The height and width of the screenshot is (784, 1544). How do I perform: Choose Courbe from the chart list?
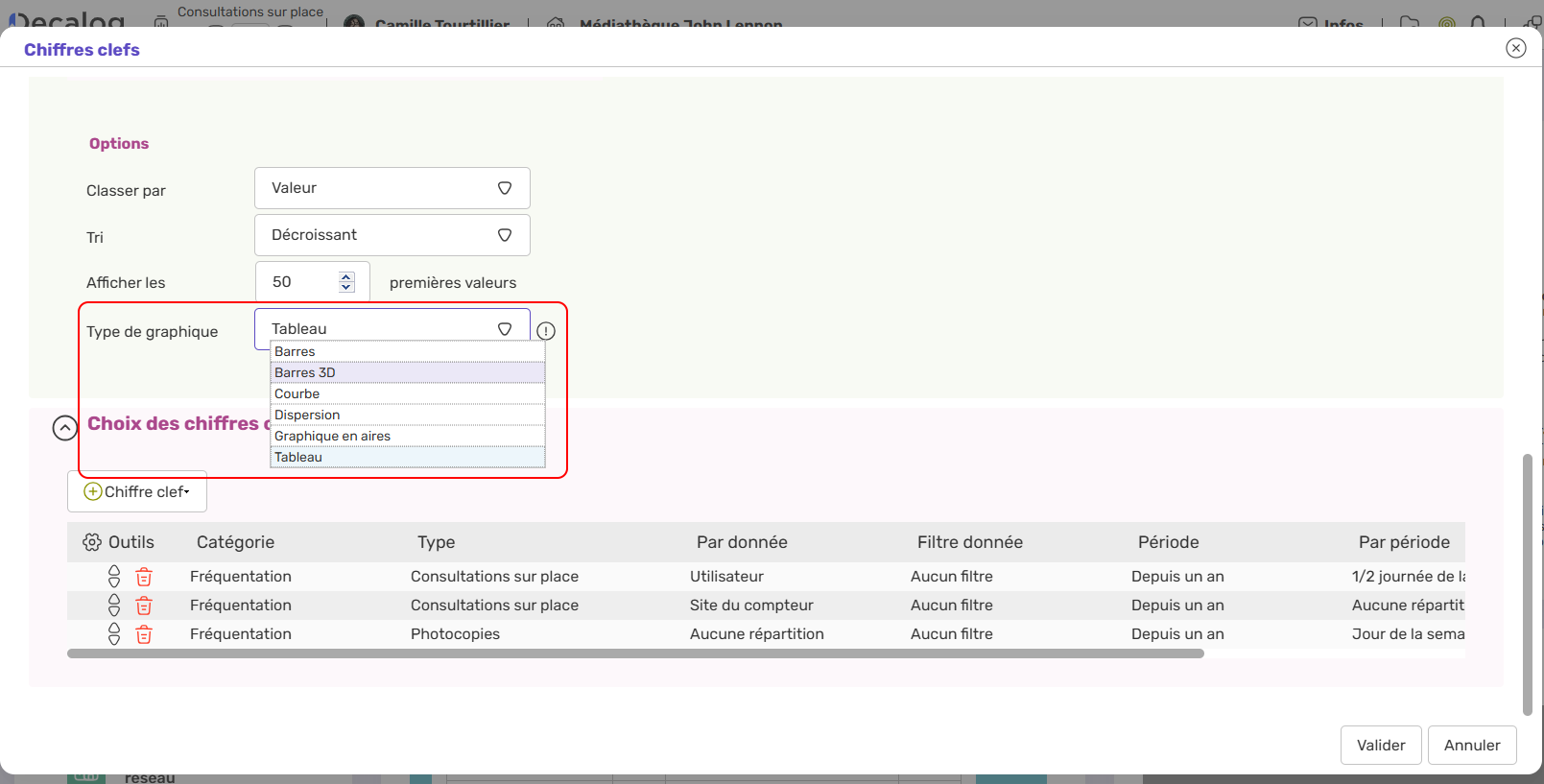pyautogui.click(x=407, y=394)
